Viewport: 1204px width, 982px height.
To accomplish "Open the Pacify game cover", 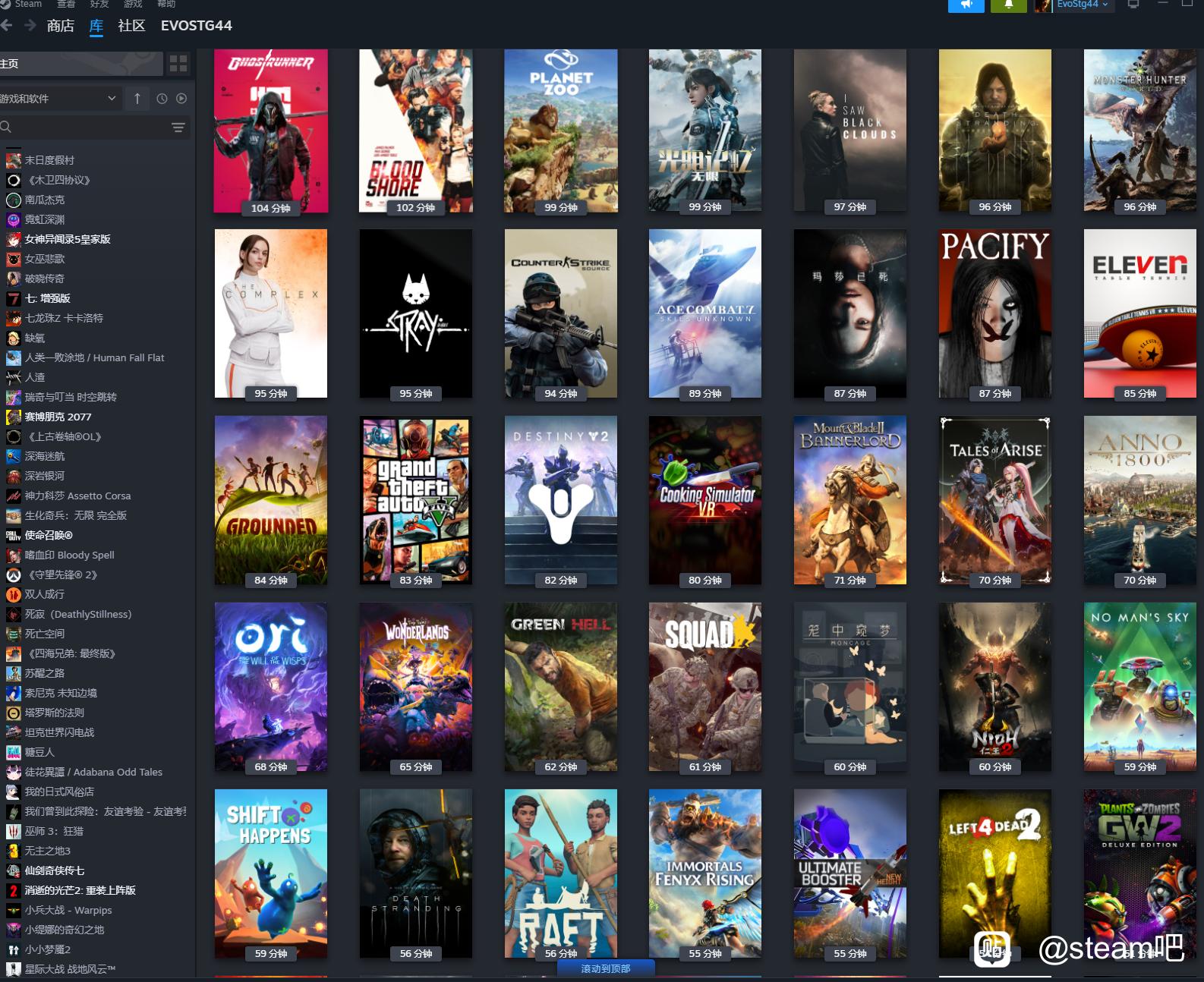I will (995, 313).
